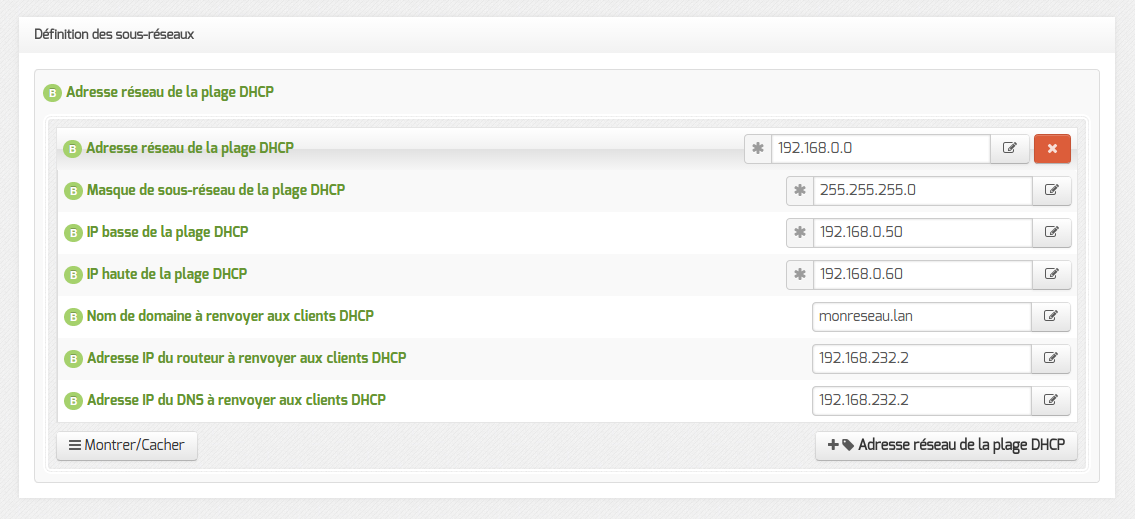Click green B badge of top DHCP section heading
Viewport: 1135px width, 519px height.
click(51, 93)
